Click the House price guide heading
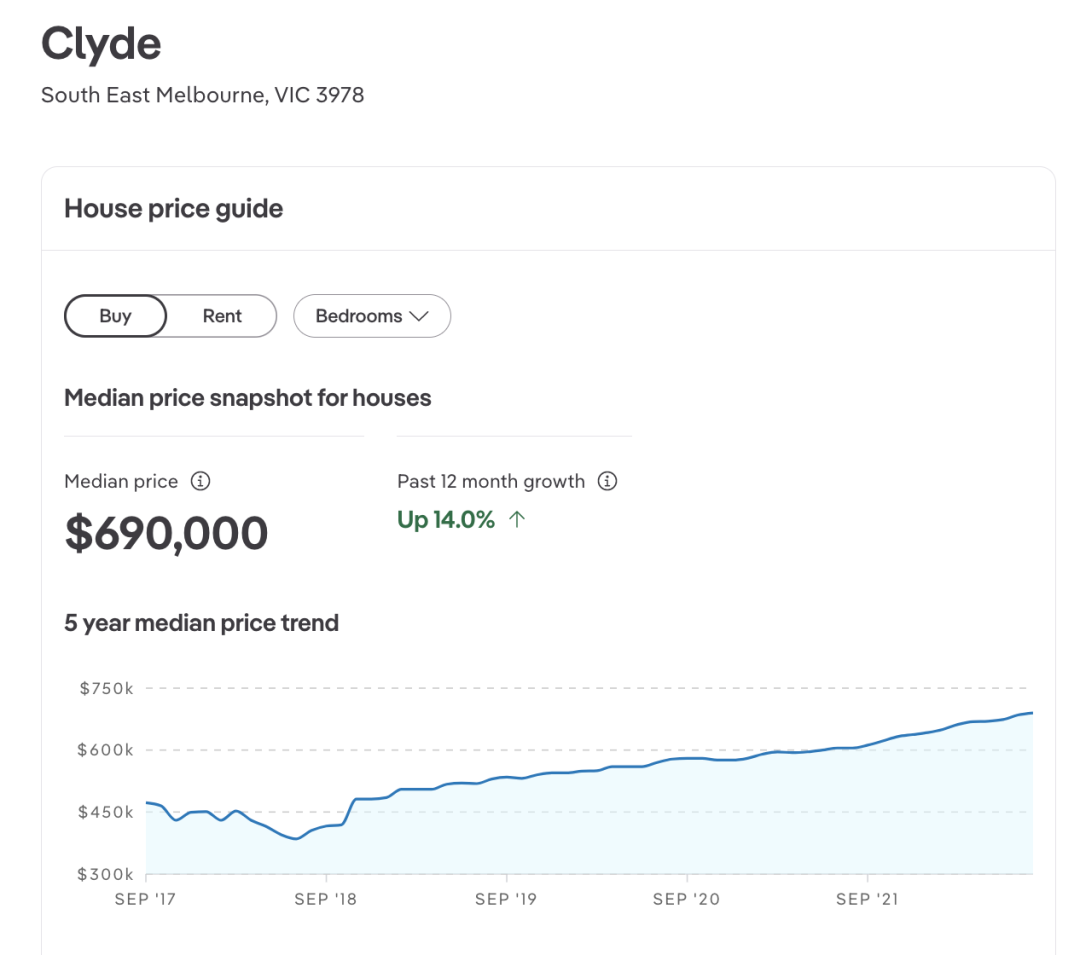This screenshot has width=1080, height=955. tap(173, 209)
